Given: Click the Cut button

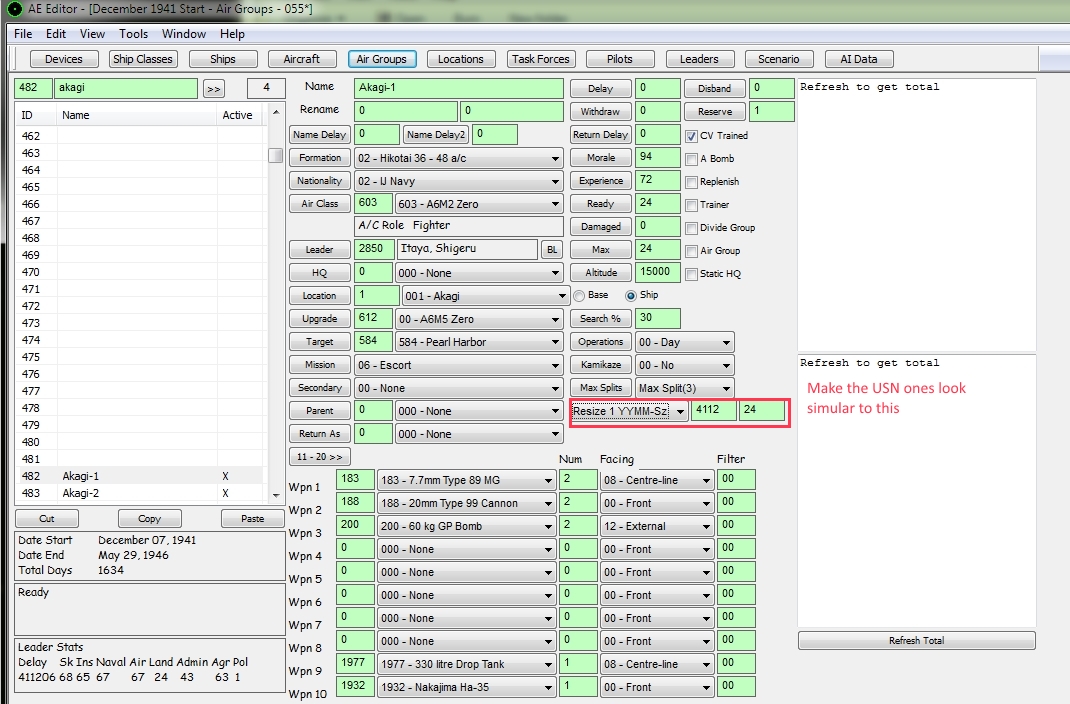Looking at the screenshot, I should click(x=46, y=518).
